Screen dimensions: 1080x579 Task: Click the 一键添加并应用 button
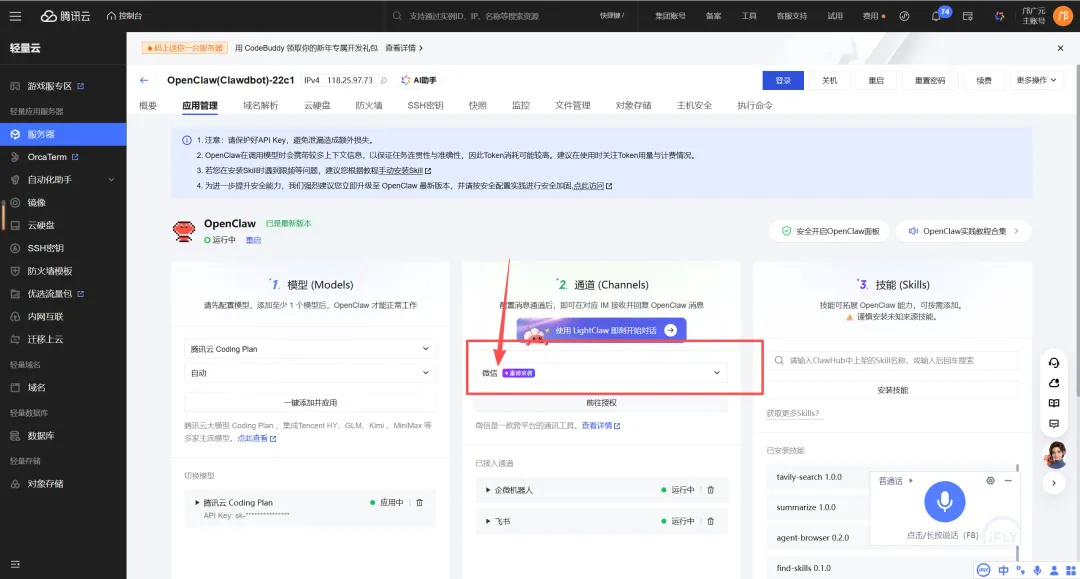click(310, 403)
